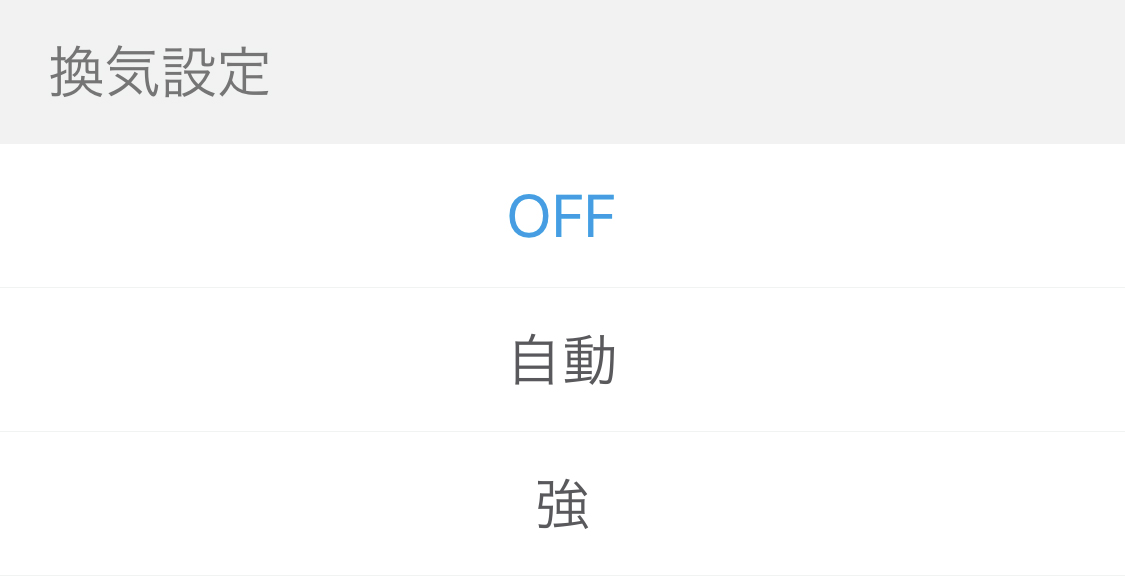Set ventilation to 自動 (auto)

(561, 360)
